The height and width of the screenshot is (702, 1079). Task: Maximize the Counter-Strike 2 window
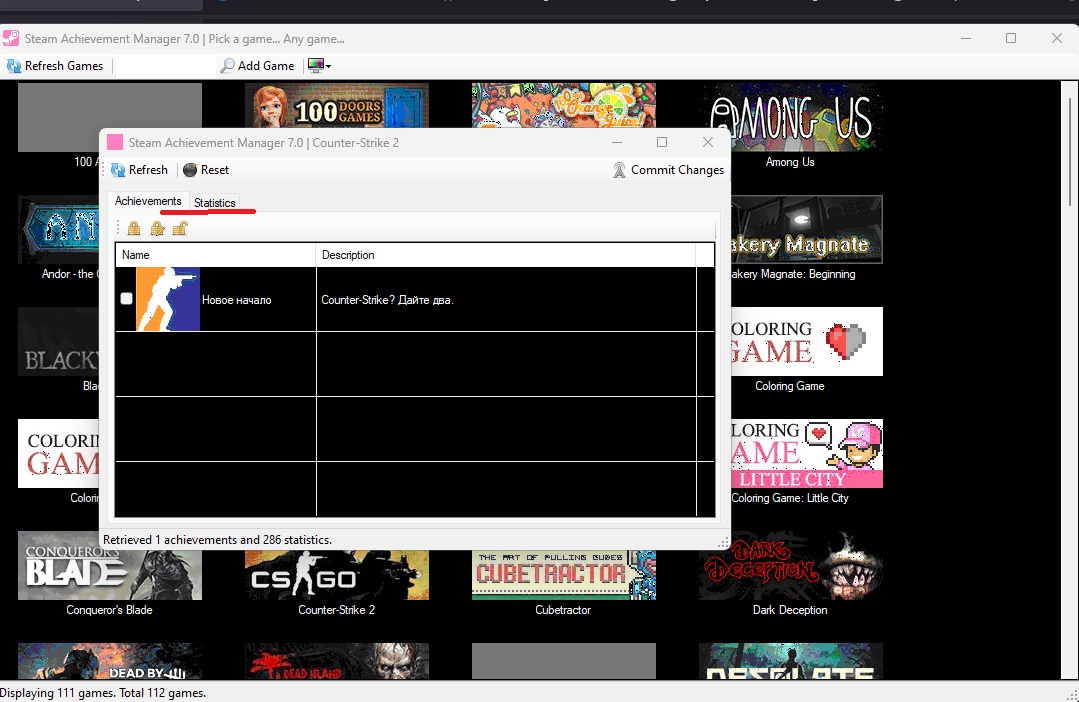662,142
